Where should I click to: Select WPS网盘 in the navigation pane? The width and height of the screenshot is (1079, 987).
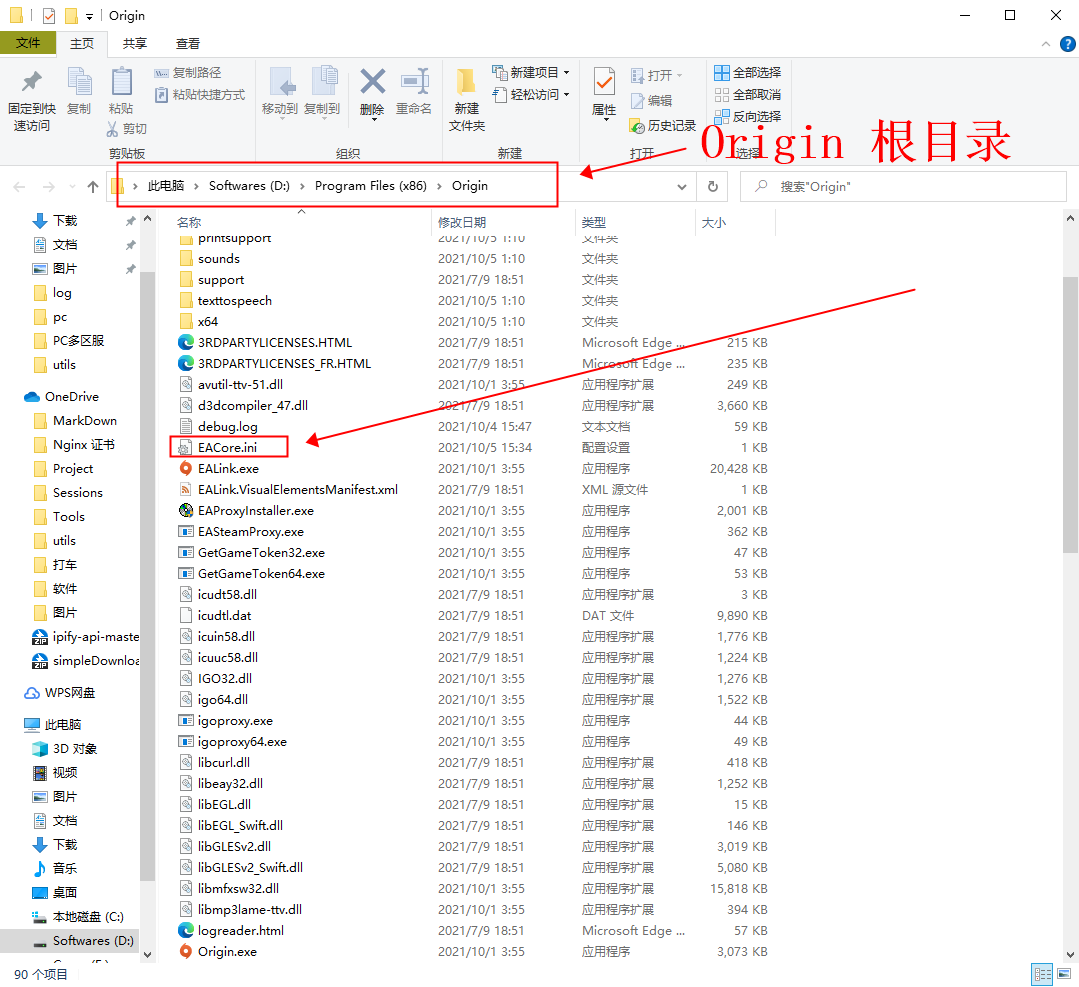point(70,692)
